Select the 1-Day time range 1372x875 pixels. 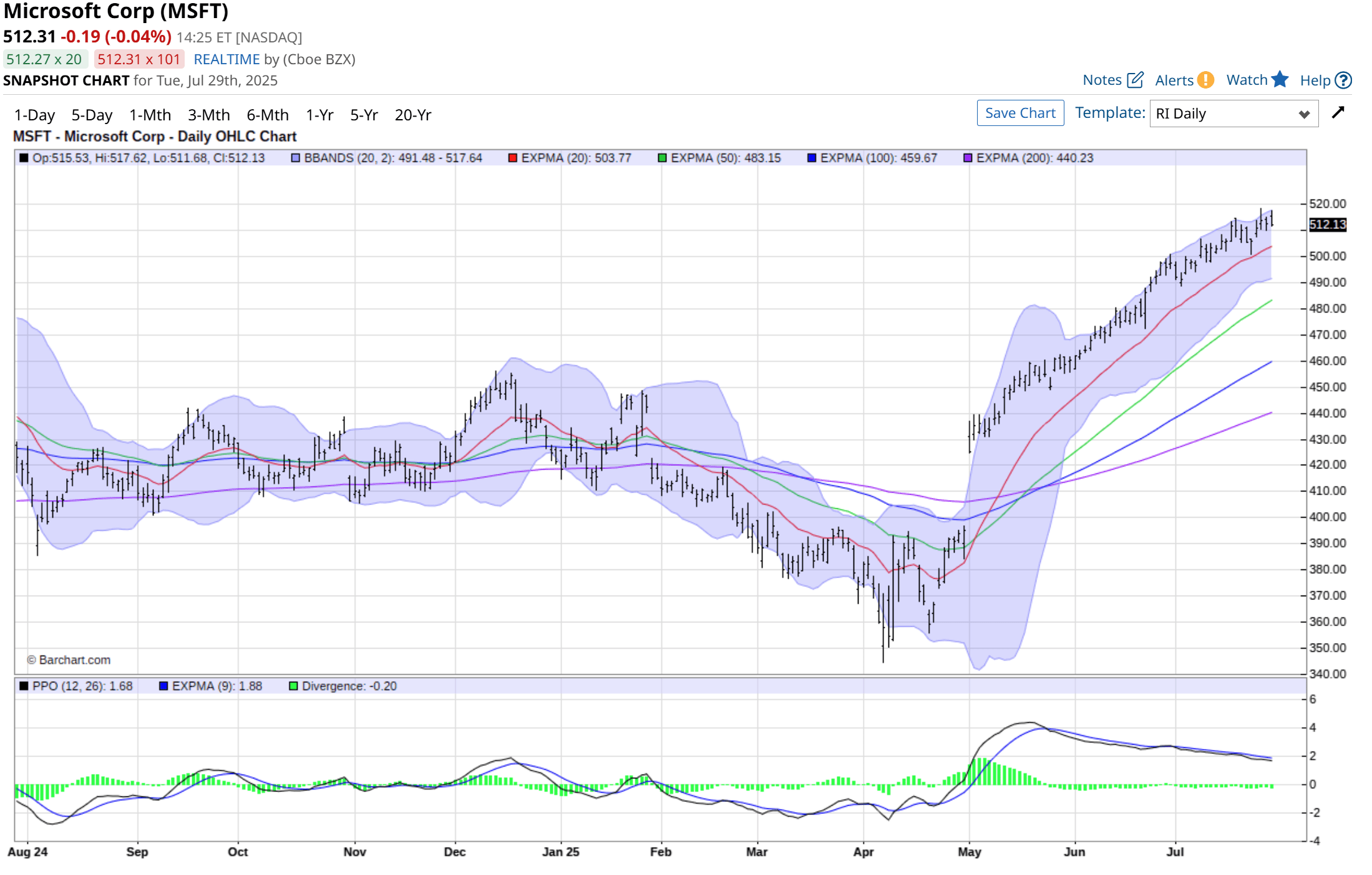34,115
